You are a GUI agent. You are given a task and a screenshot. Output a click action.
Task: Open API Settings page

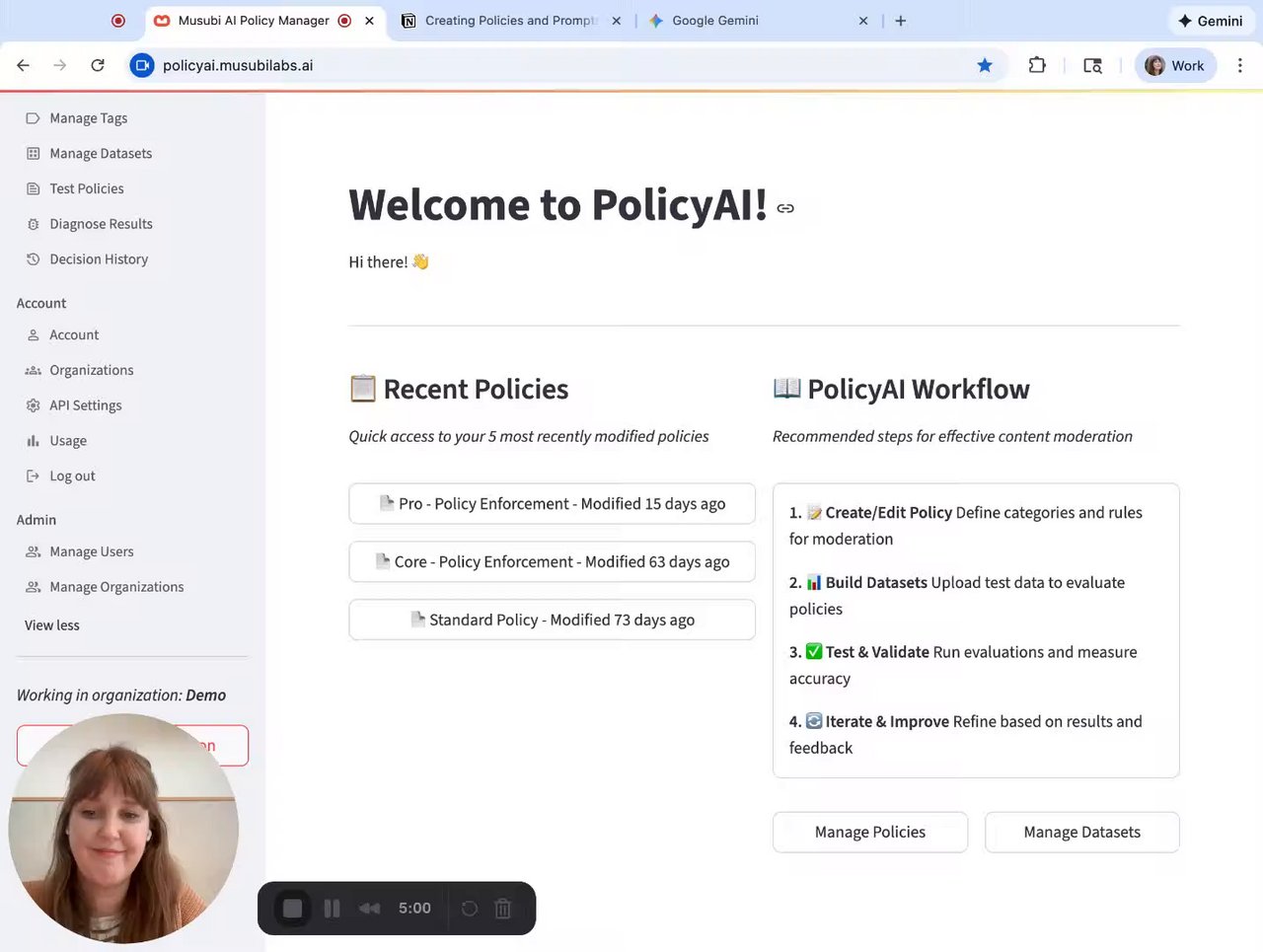pyautogui.click(x=85, y=405)
